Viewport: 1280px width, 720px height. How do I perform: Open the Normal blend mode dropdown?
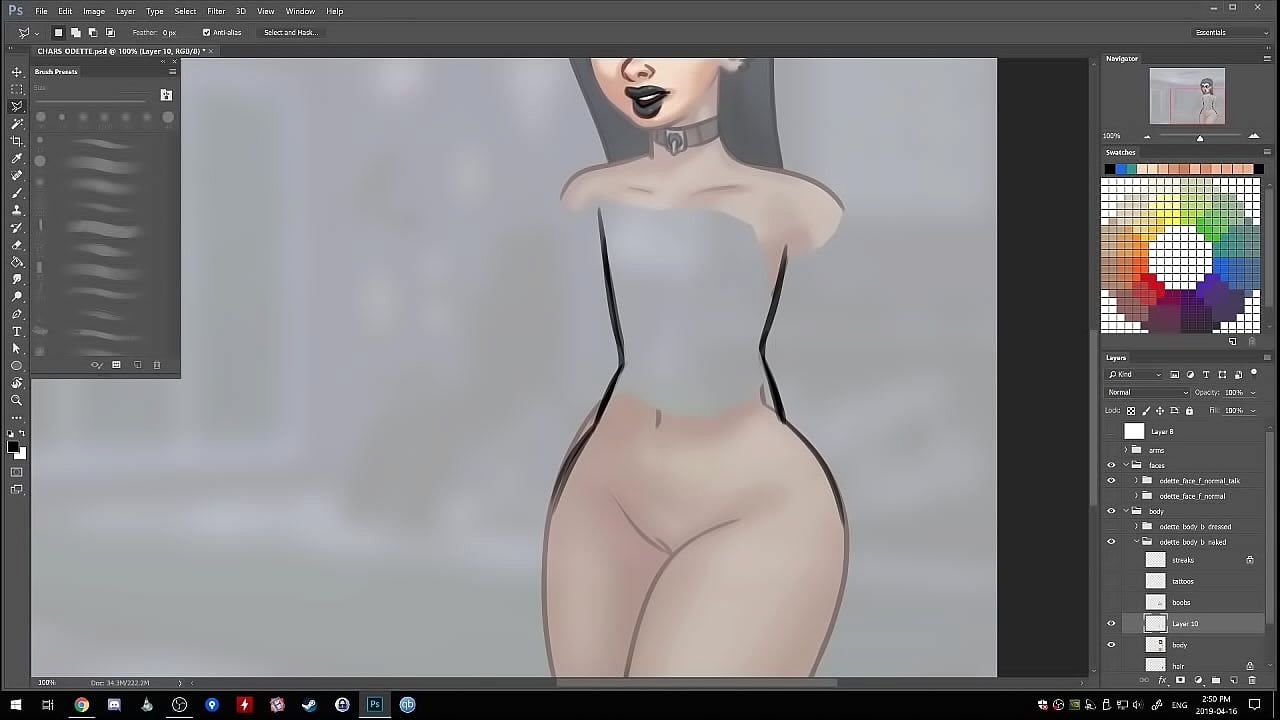point(1147,393)
